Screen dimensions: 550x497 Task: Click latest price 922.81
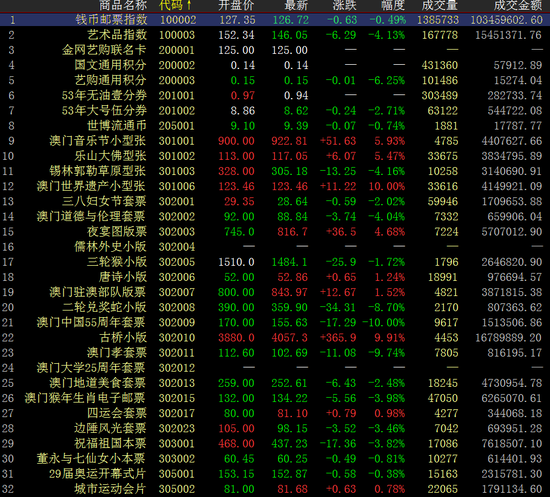pyautogui.click(x=289, y=141)
